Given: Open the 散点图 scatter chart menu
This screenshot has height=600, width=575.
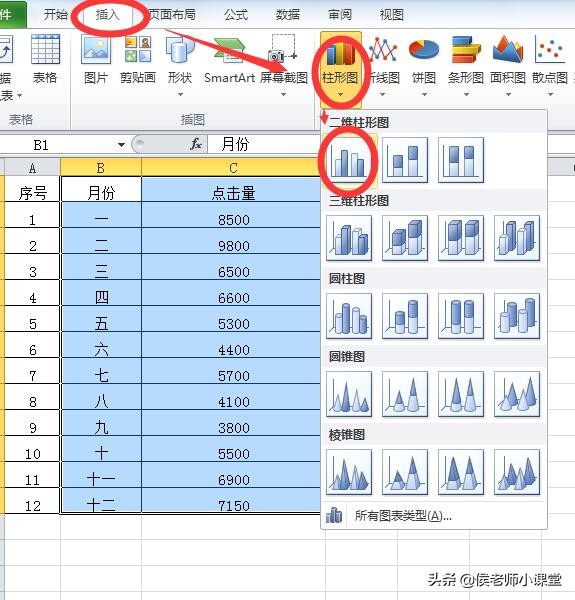Looking at the screenshot, I should pyautogui.click(x=550, y=65).
